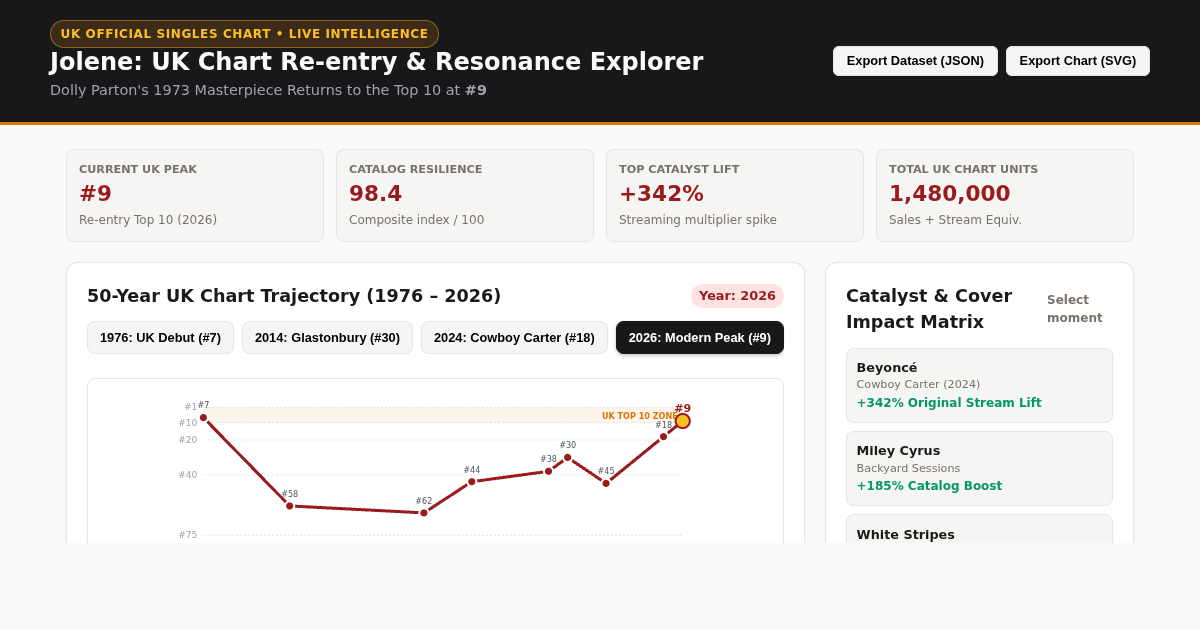Select the 2026: Modern Peak (#9) tab

pos(700,338)
